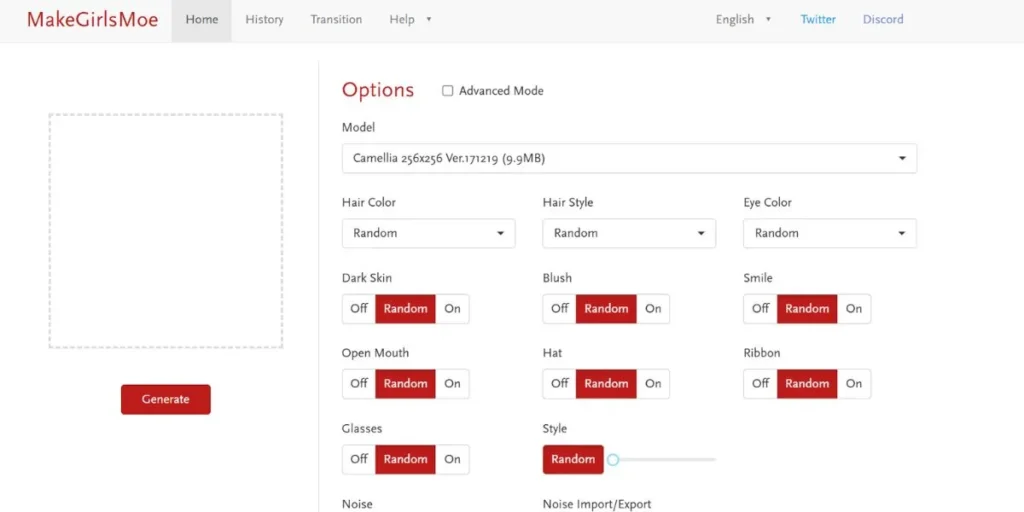This screenshot has height=512, width=1024.
Task: Turn Hat On
Action: click(x=653, y=384)
